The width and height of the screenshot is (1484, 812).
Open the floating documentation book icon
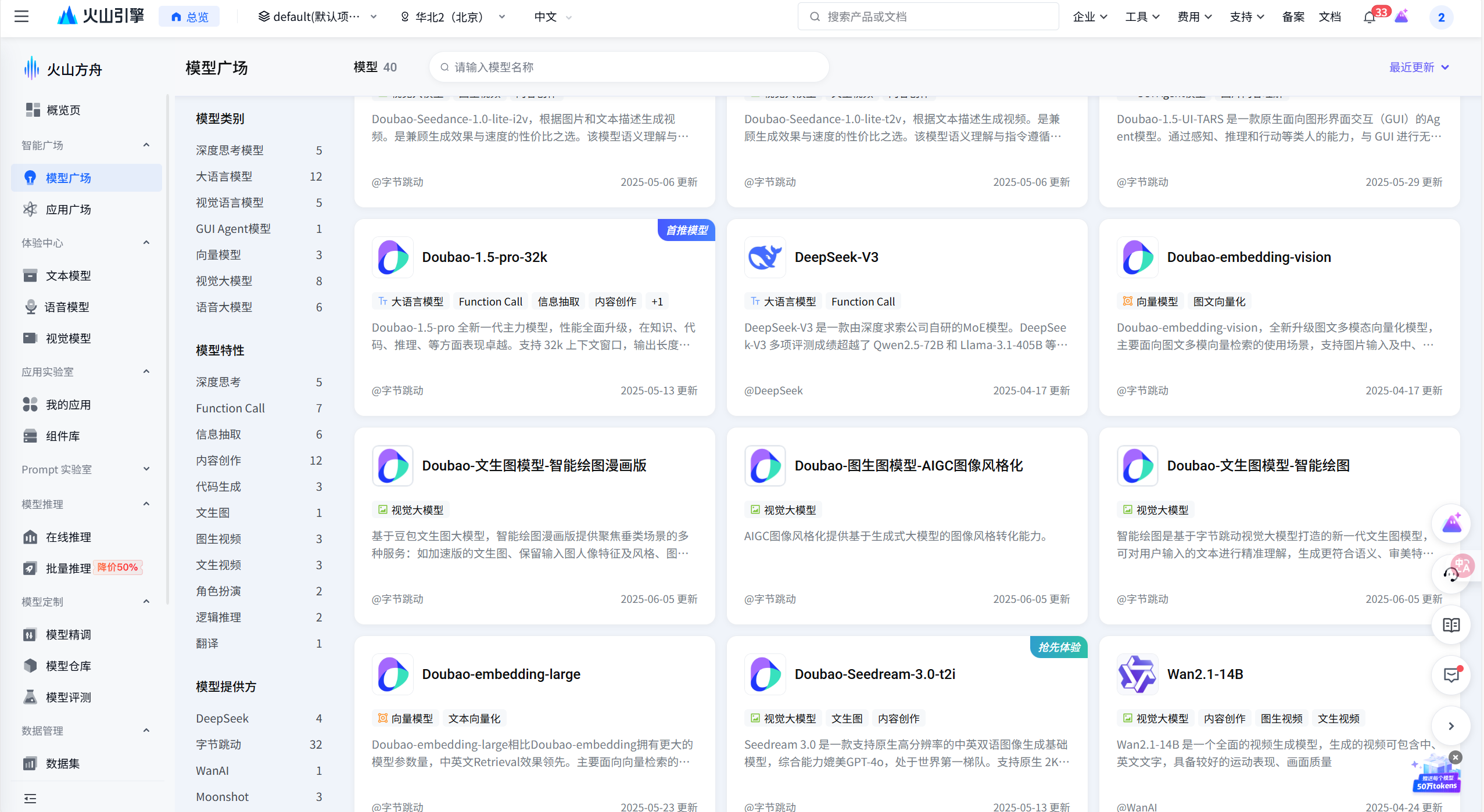point(1451,625)
